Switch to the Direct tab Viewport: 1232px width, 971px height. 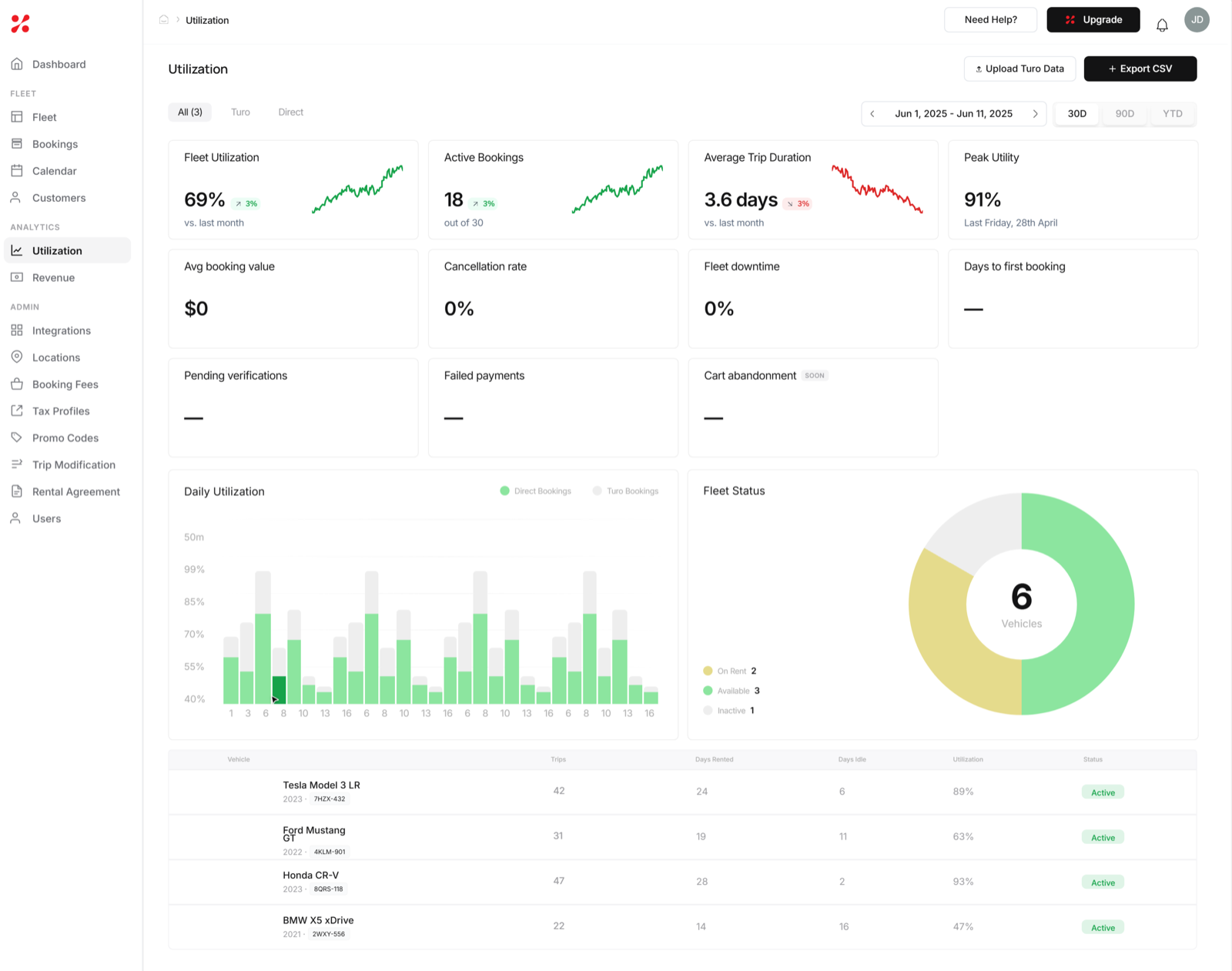(291, 112)
